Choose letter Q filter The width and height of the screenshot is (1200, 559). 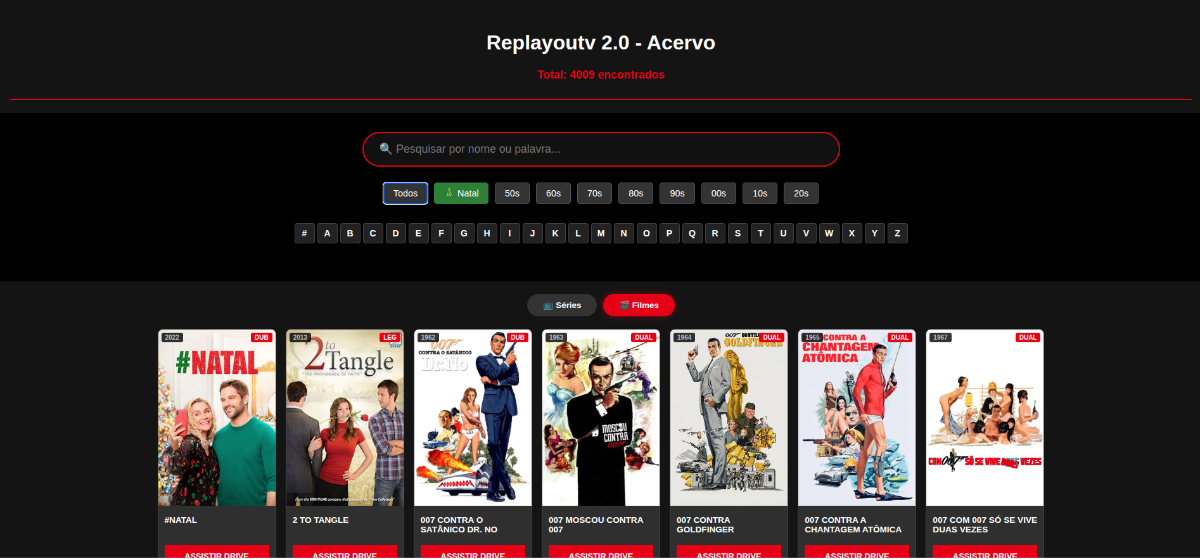pos(692,233)
